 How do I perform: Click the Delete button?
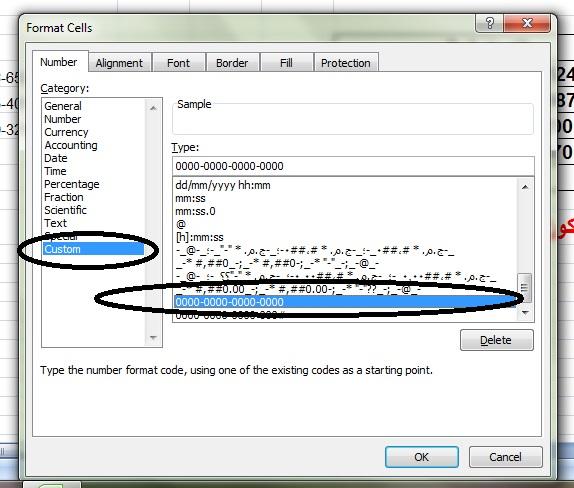(496, 340)
